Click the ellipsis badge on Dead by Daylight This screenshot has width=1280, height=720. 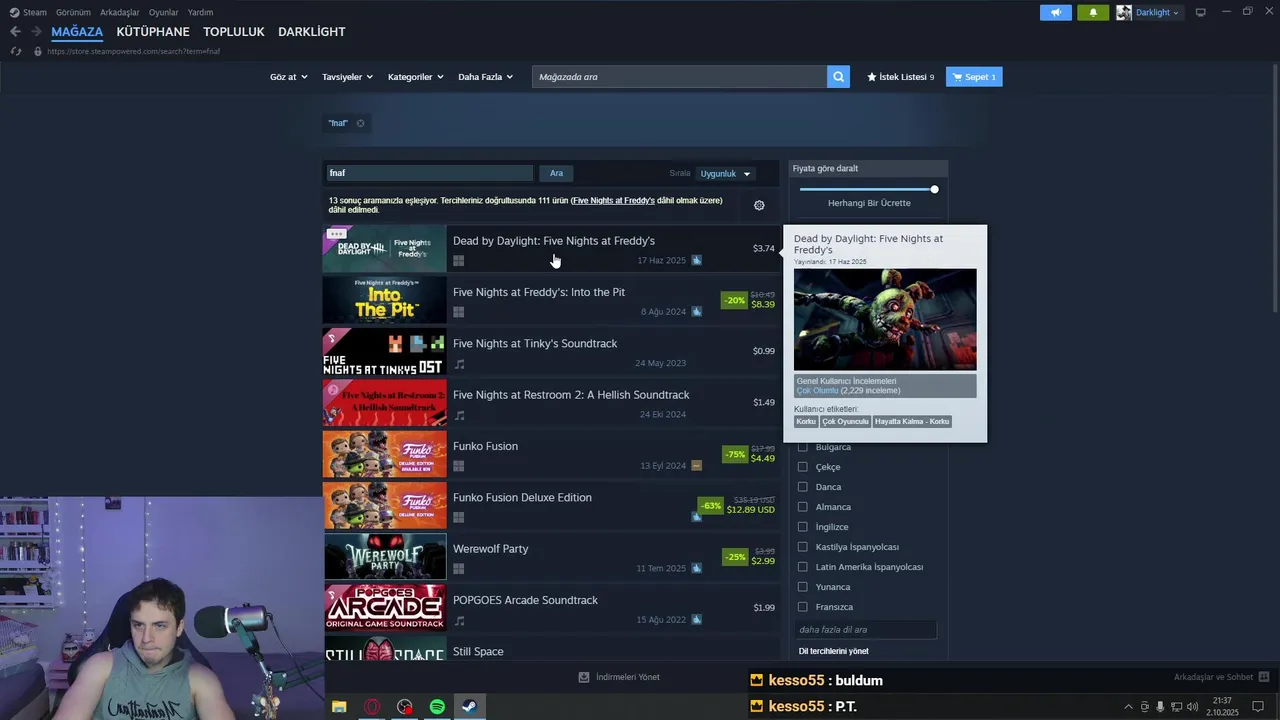tap(336, 234)
